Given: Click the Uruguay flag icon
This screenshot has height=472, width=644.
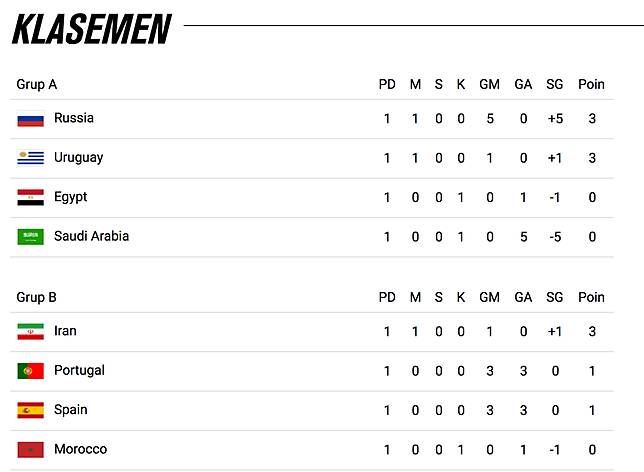Looking at the screenshot, I should 30,158.
